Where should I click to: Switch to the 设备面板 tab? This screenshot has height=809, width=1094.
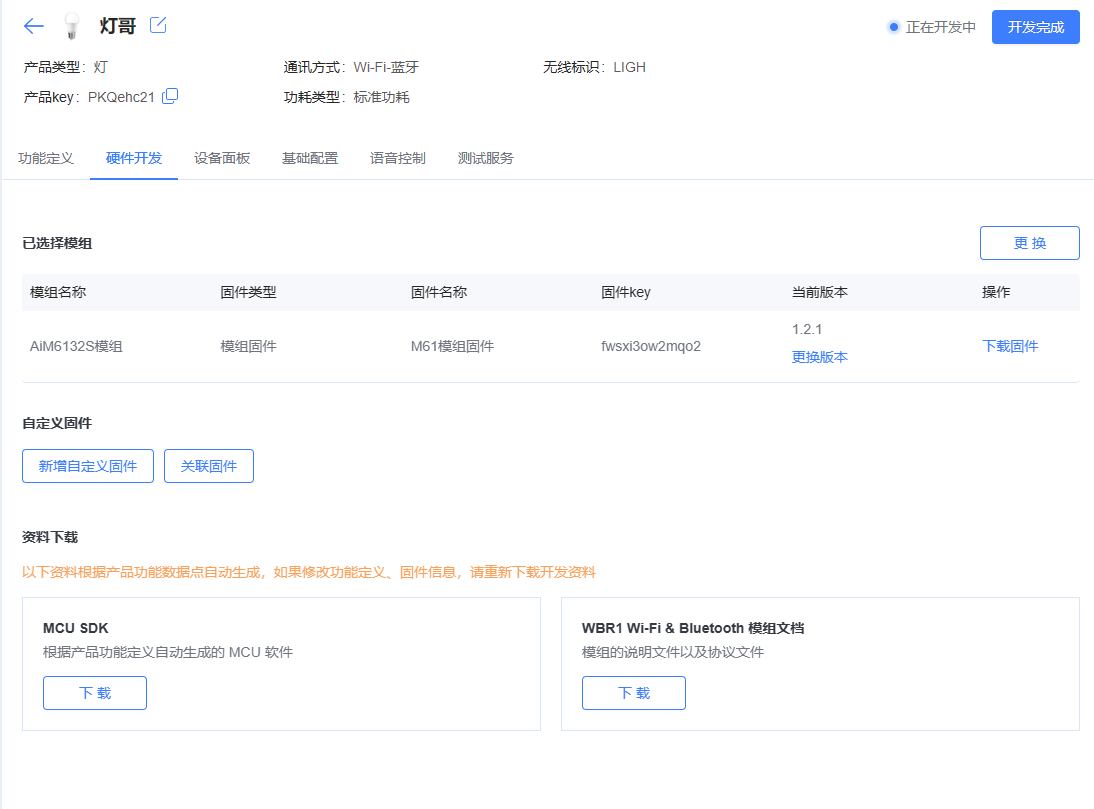(x=222, y=158)
